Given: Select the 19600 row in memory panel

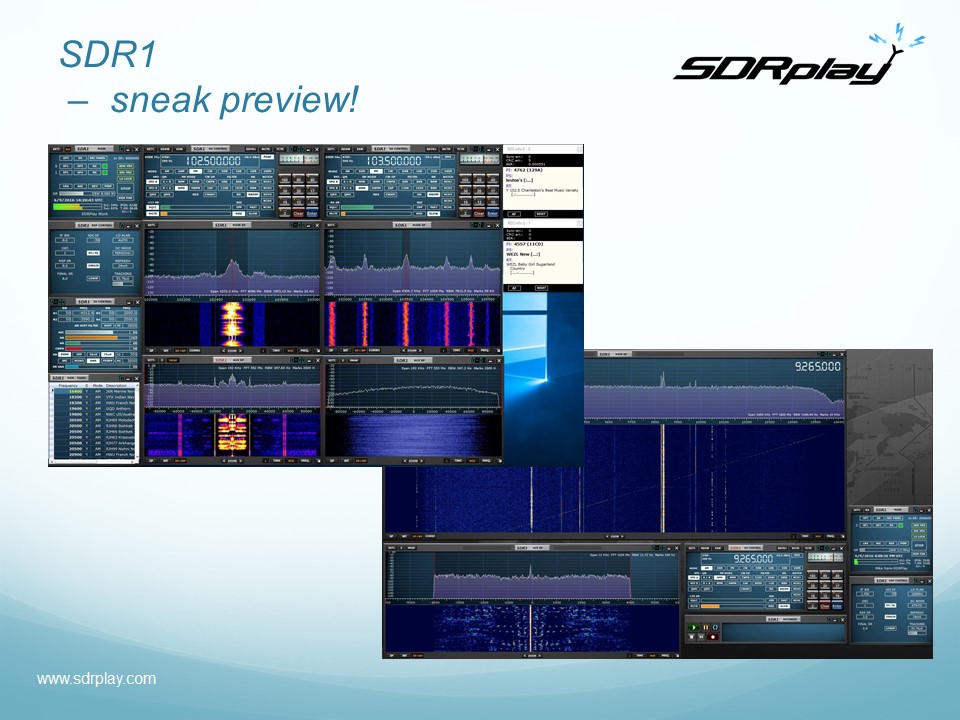Looking at the screenshot, I should tap(95, 408).
